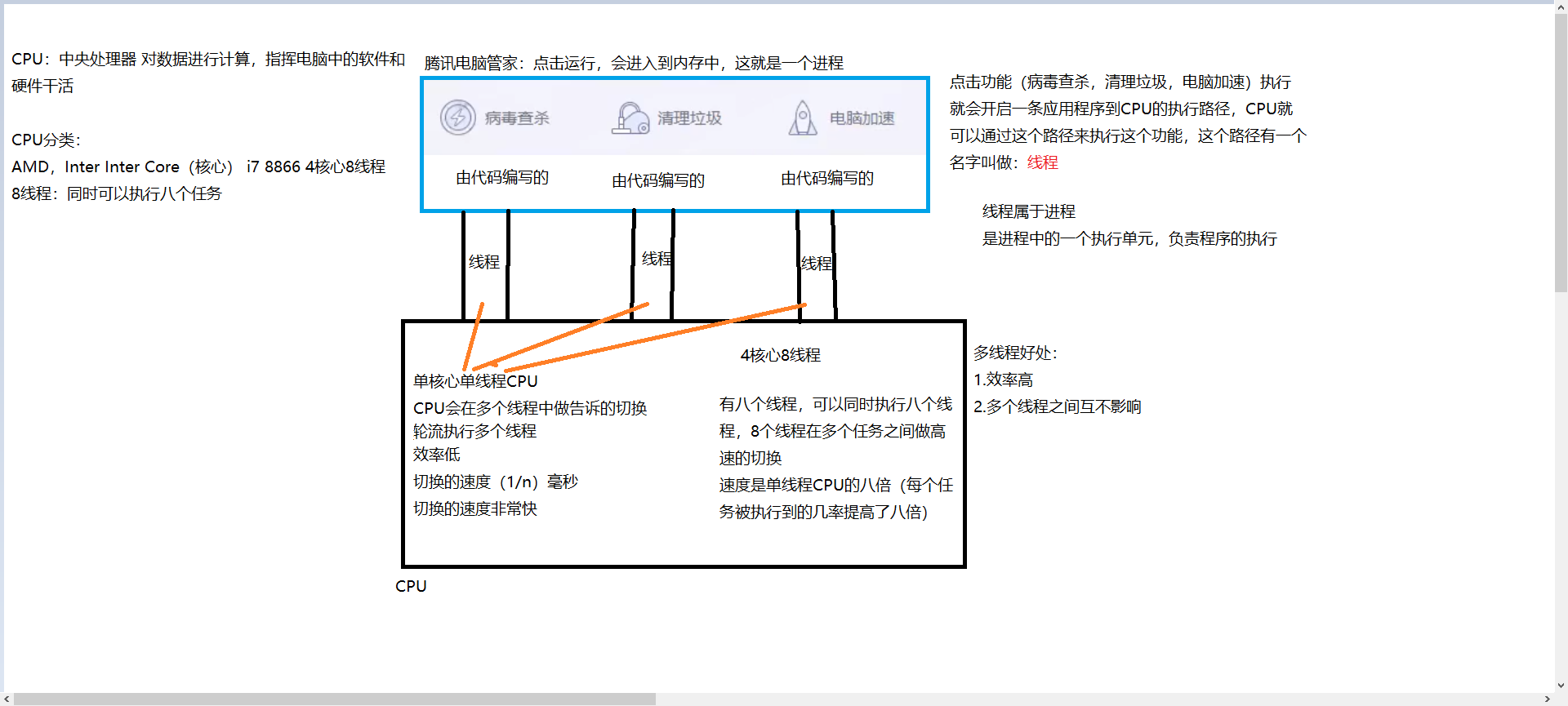Click the rocket icon beside 电脑加速
The image size is (1568, 706).
click(803, 118)
